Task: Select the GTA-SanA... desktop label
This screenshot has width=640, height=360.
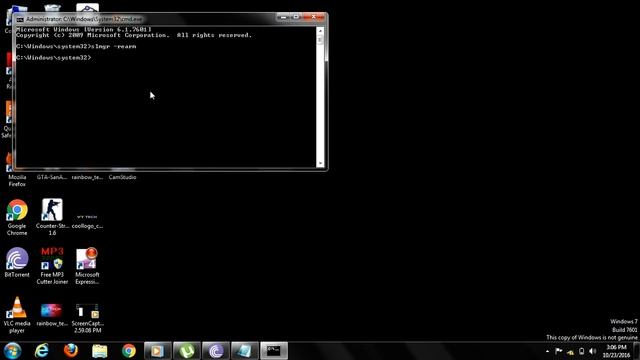Action: 52,177
